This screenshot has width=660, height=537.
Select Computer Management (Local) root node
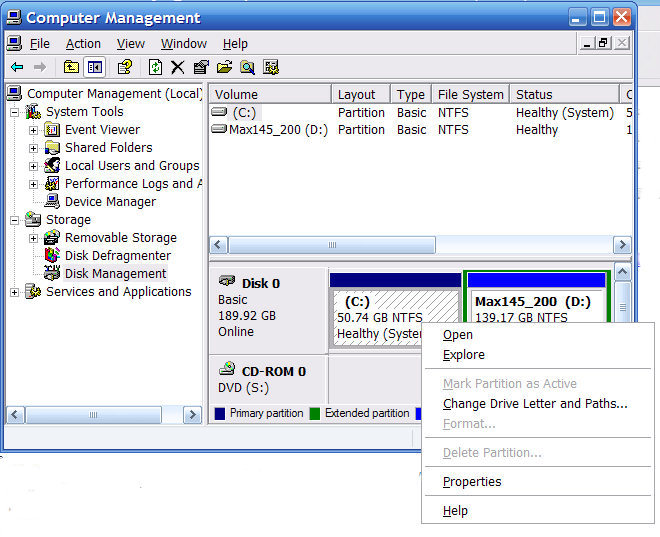coord(114,93)
